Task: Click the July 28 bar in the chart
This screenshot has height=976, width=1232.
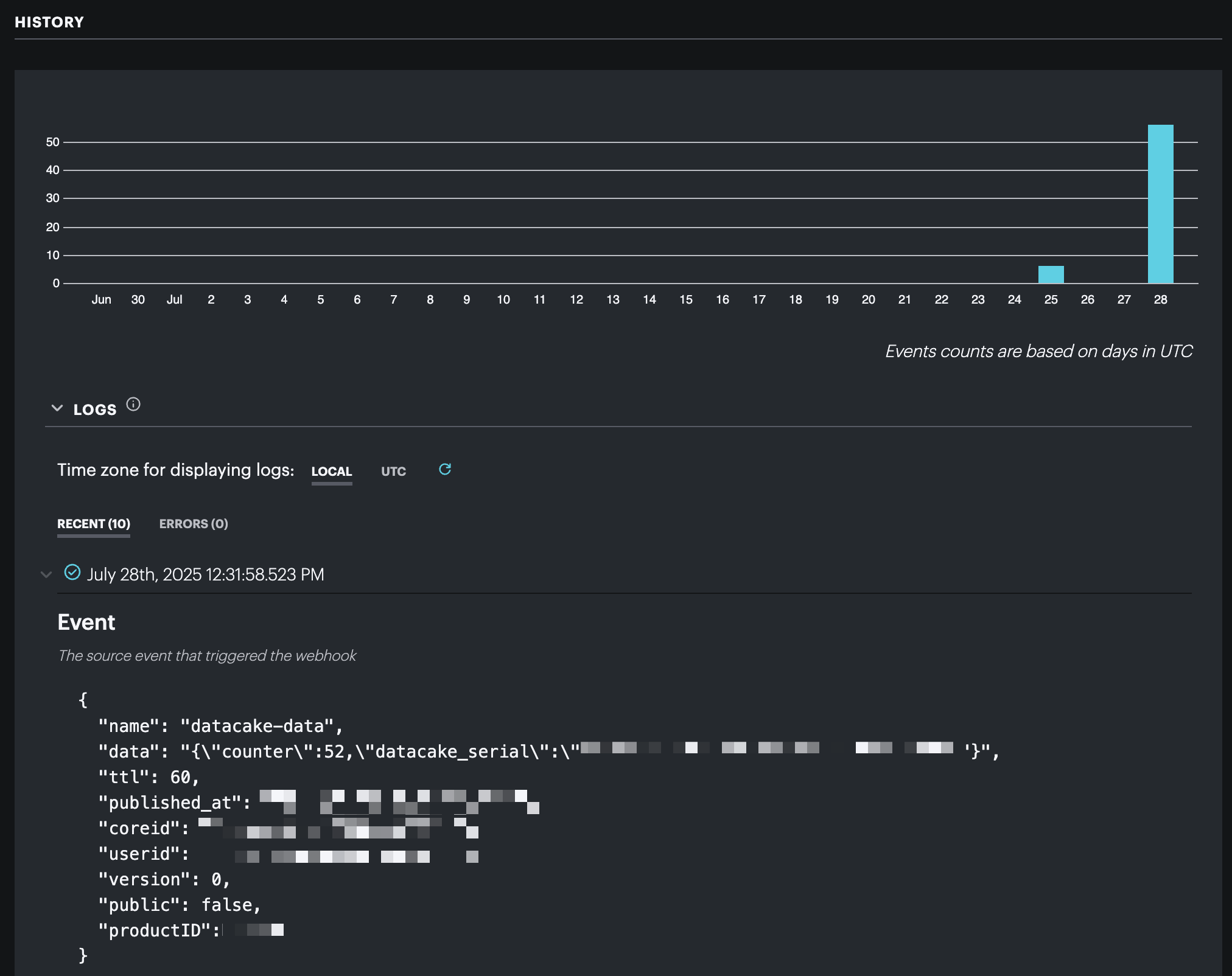Action: click(1160, 204)
